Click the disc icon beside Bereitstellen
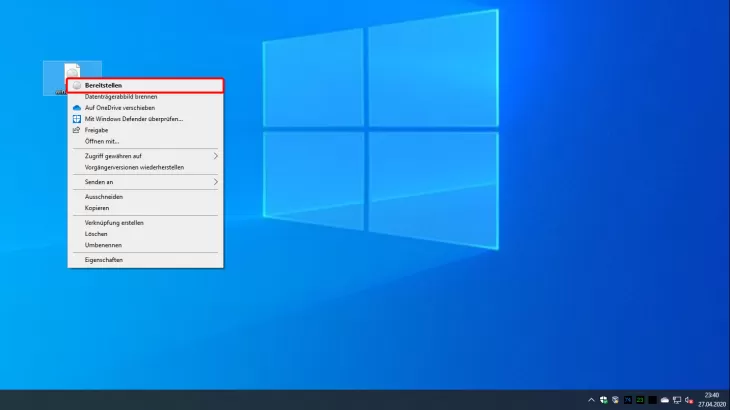The height and width of the screenshot is (410, 730). tap(76, 86)
